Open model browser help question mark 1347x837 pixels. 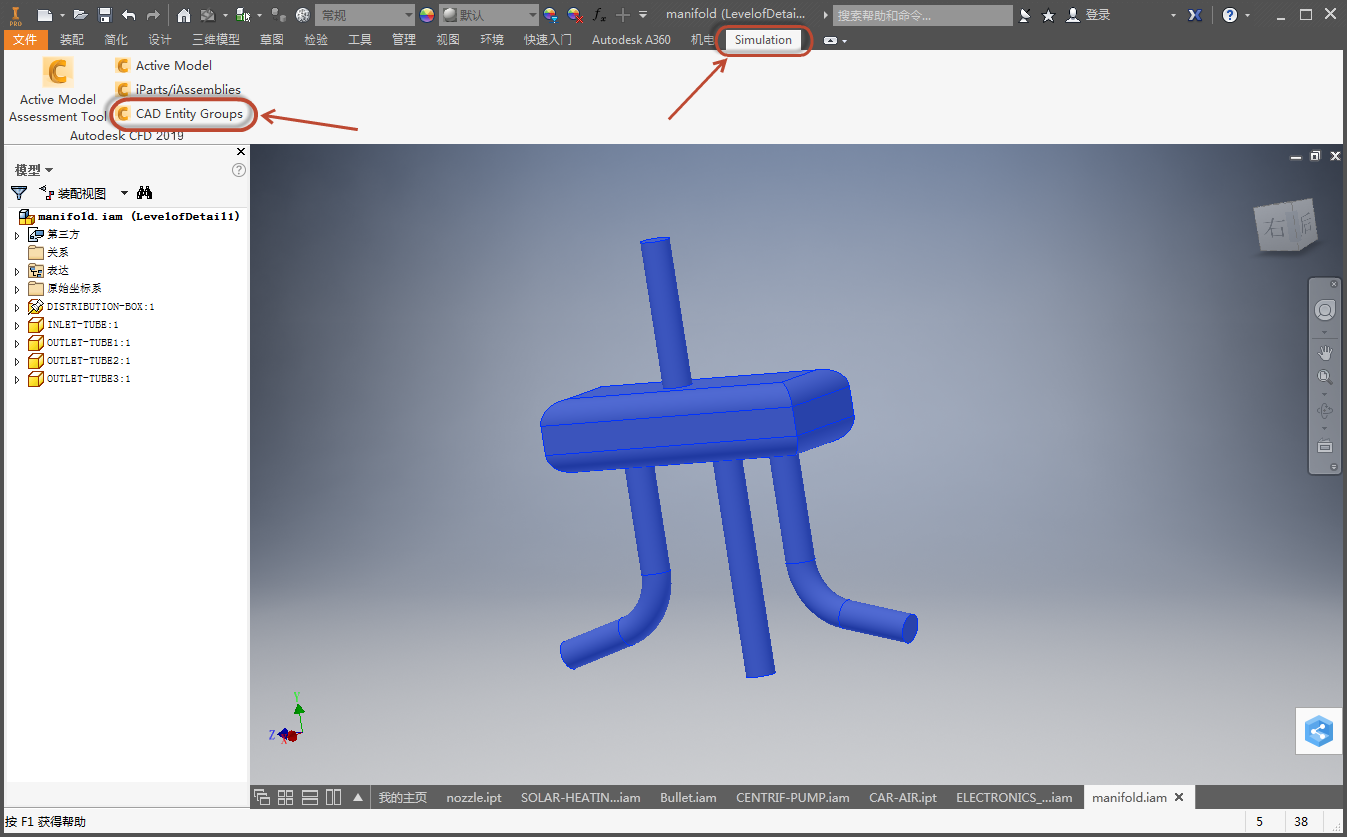[239, 170]
